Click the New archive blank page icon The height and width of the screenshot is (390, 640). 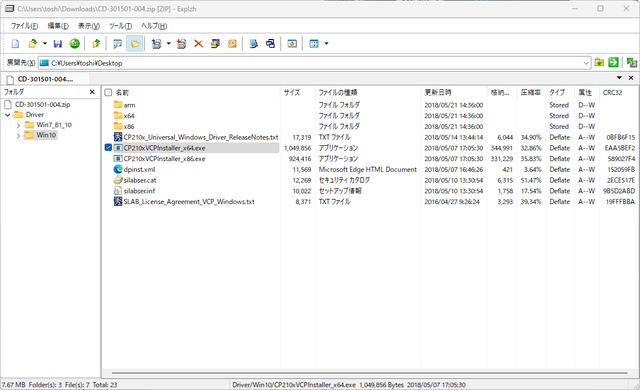[15, 44]
